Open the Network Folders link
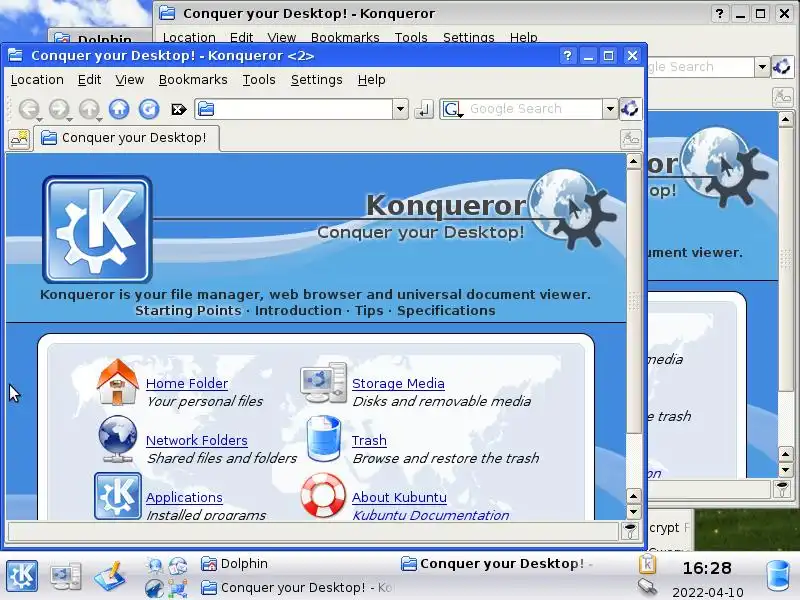This screenshot has width=800, height=600. [x=196, y=440]
